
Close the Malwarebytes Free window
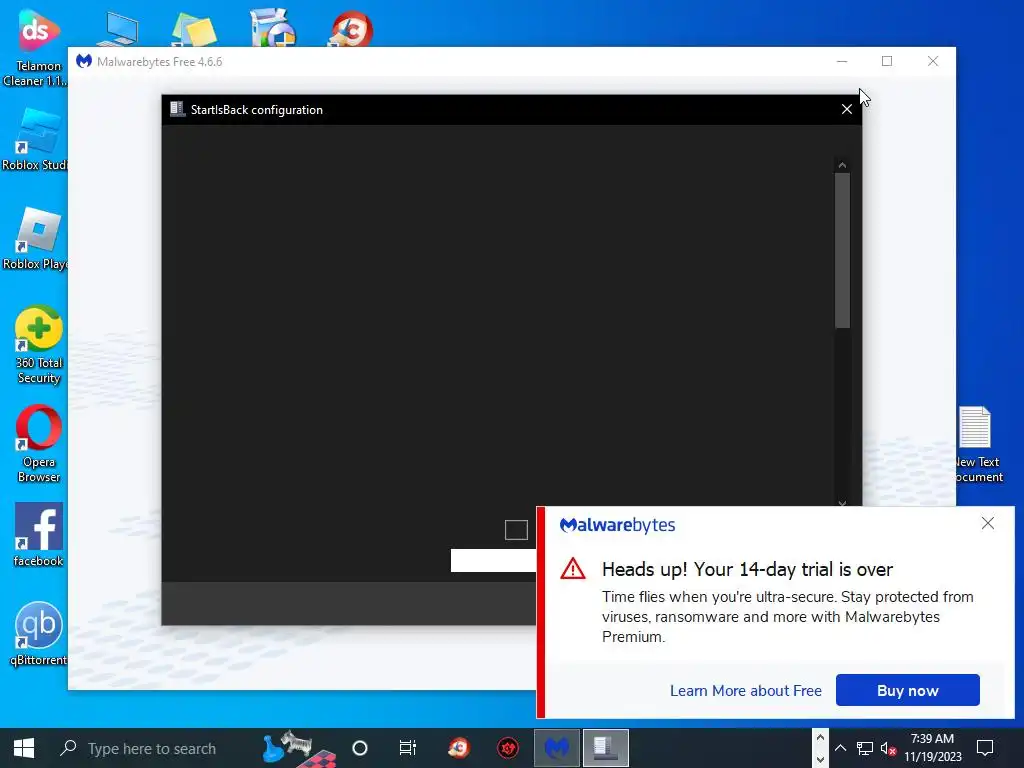(933, 61)
